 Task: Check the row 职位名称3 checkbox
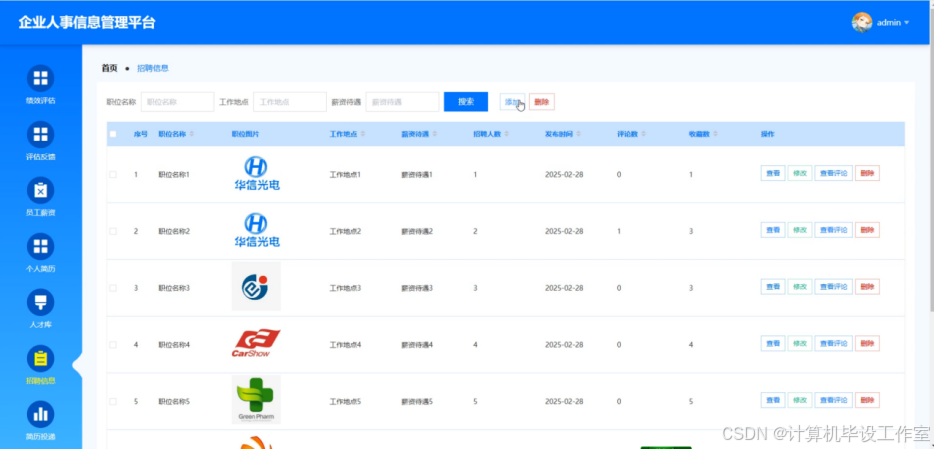[113, 288]
